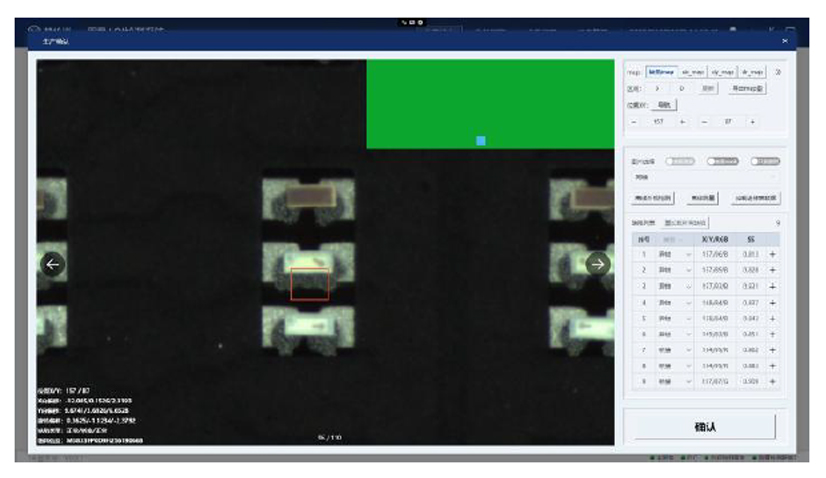Select defect row 9 coordinate cell
This screenshot has width=826, height=478.
[x=715, y=381]
